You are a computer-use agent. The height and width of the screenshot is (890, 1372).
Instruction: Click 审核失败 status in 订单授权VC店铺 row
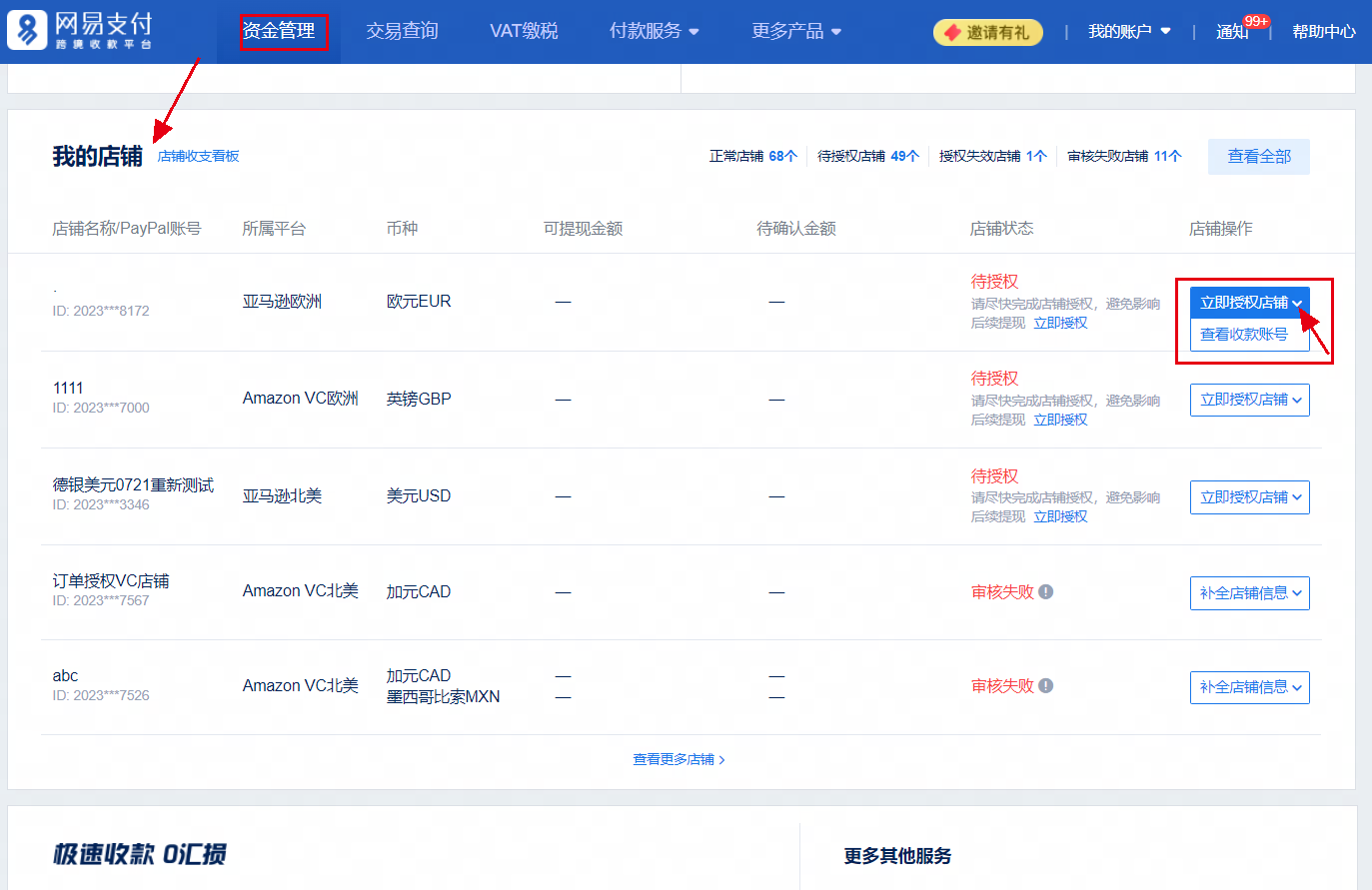1002,592
